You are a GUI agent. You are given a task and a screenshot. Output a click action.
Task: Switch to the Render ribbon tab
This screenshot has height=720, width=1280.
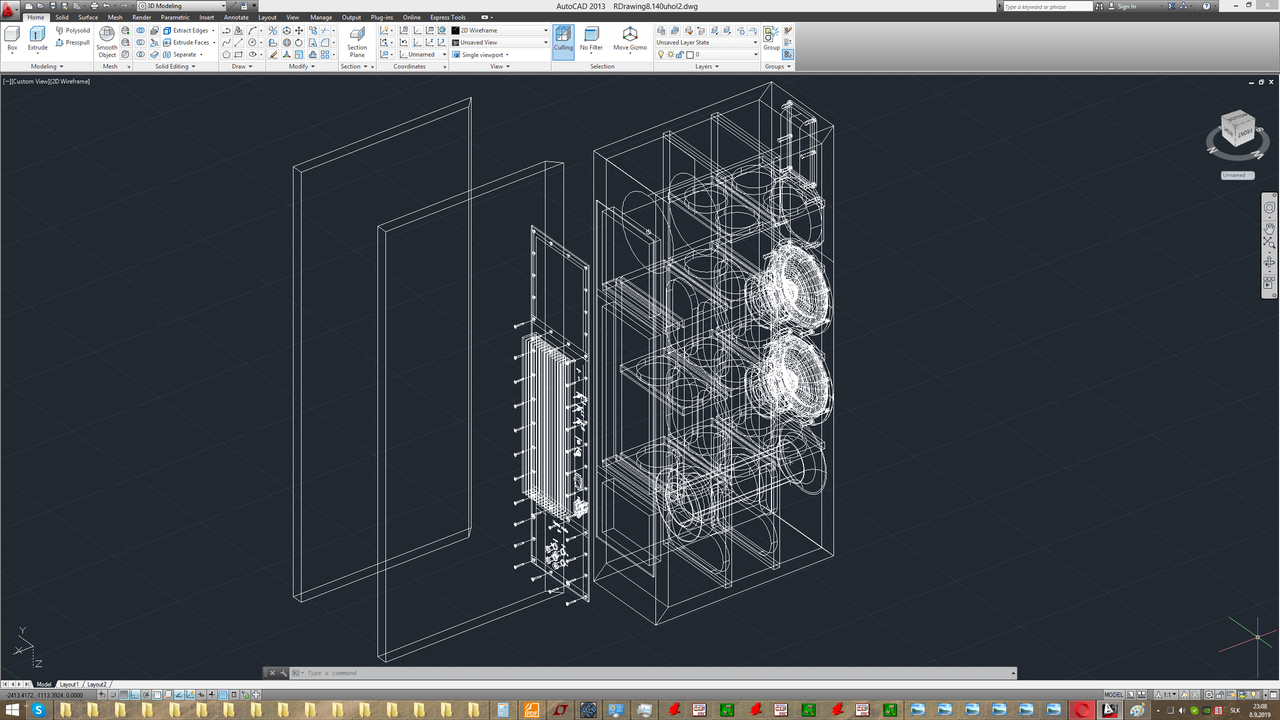coord(141,17)
